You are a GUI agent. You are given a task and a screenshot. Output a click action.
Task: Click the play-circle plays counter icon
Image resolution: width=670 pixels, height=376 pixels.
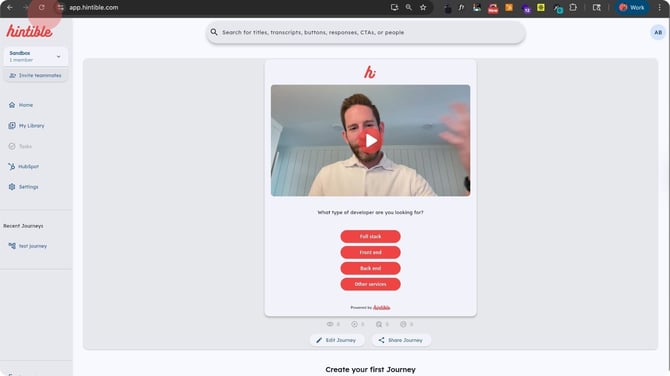pyautogui.click(x=354, y=324)
